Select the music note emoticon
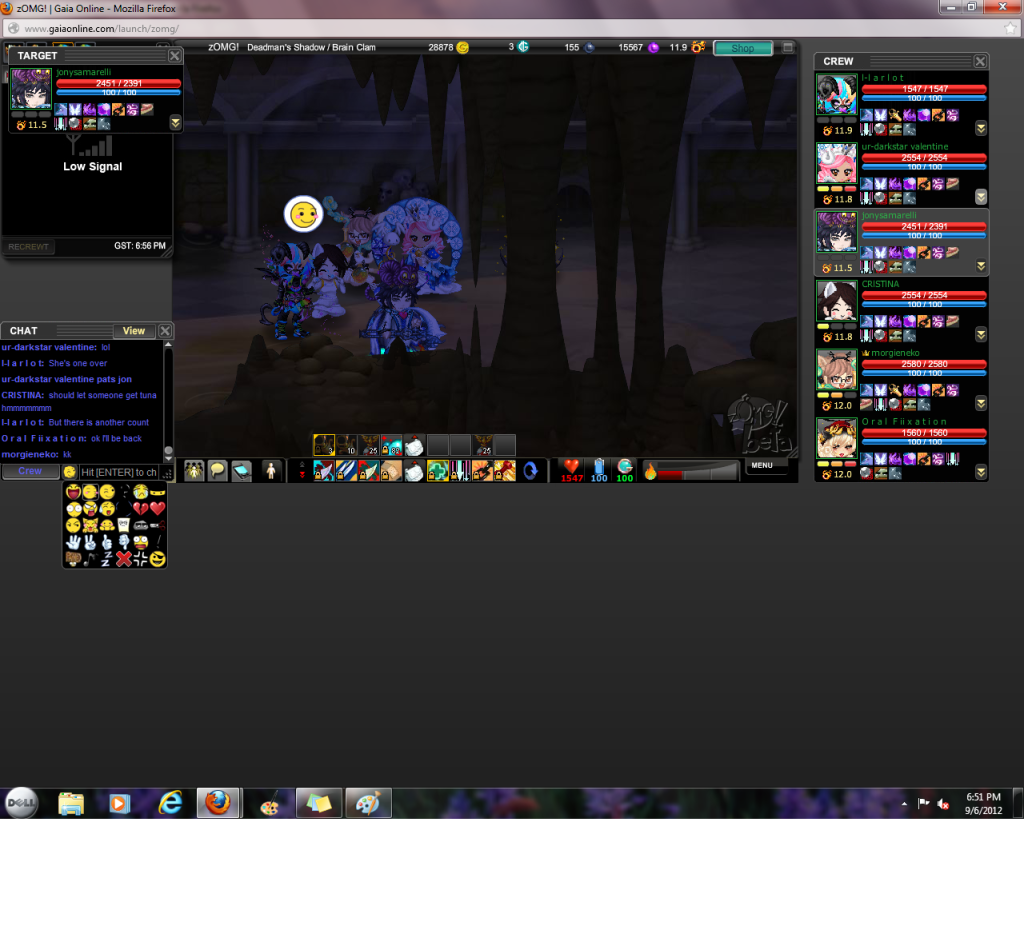 90,559
